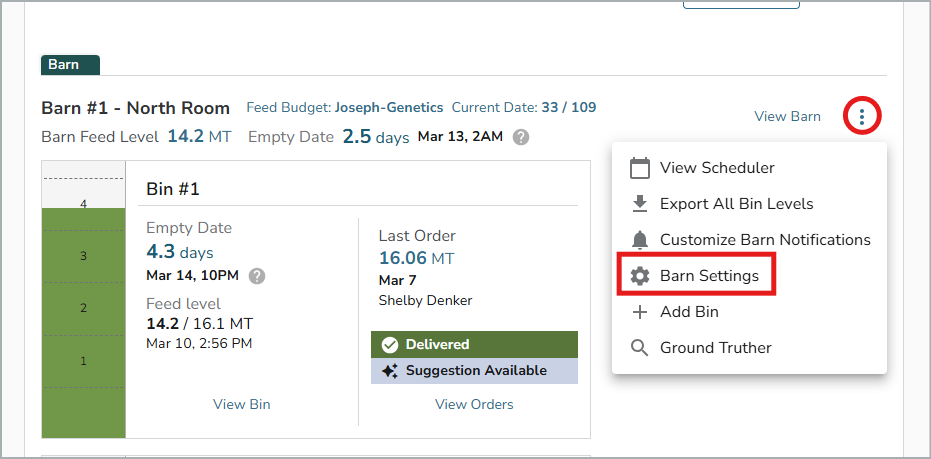Click the bell icon for barn notifications
931x459 pixels.
click(640, 240)
